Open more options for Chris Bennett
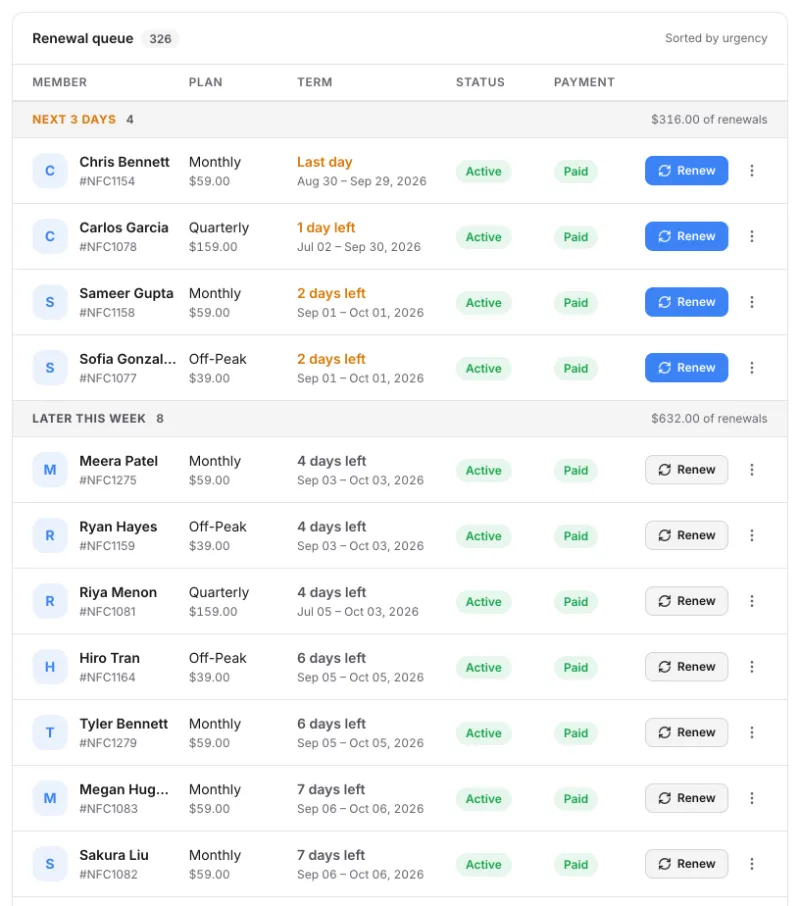The image size is (800, 906). click(x=751, y=170)
